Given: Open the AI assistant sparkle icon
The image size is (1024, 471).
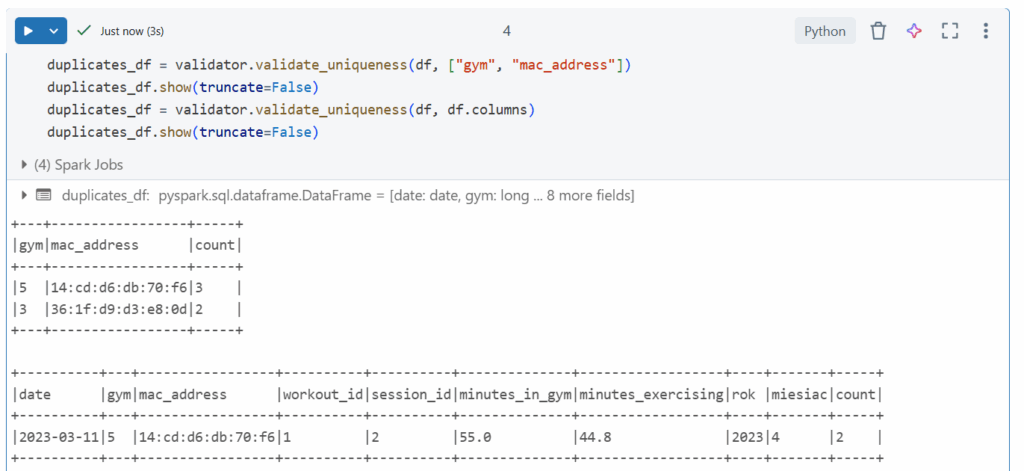Looking at the screenshot, I should pos(914,31).
